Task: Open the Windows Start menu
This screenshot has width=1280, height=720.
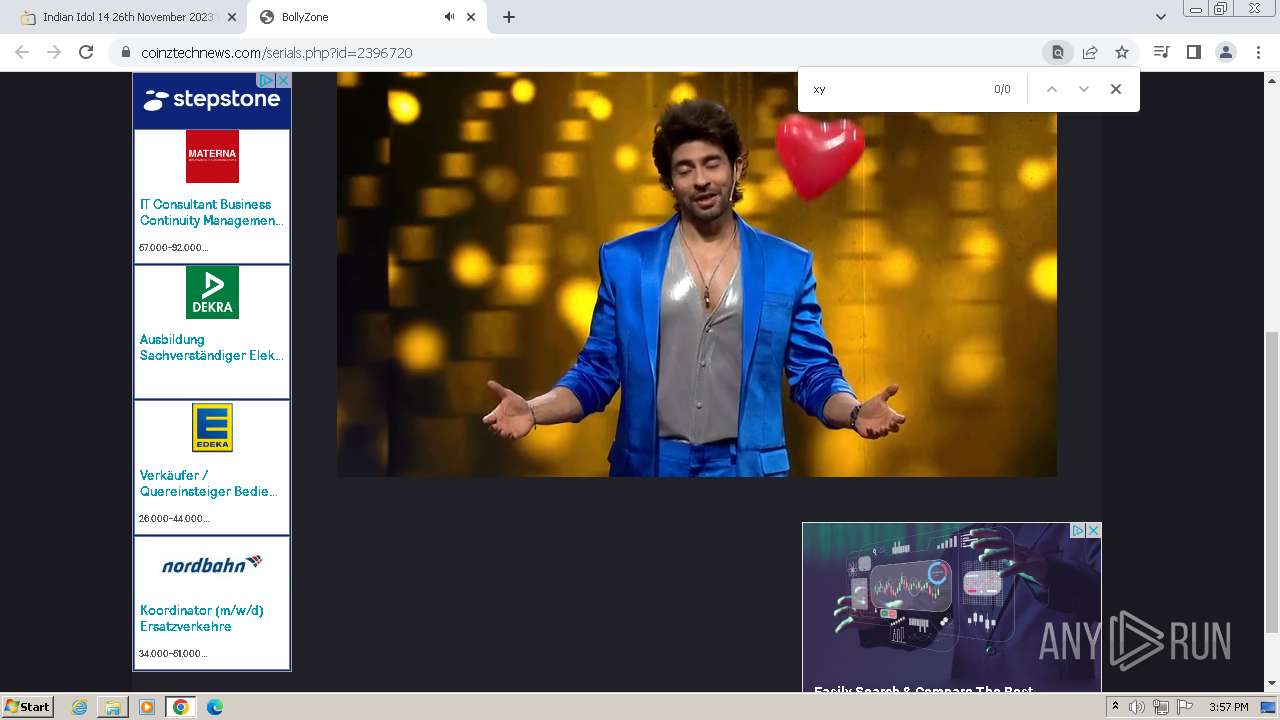Action: point(28,706)
